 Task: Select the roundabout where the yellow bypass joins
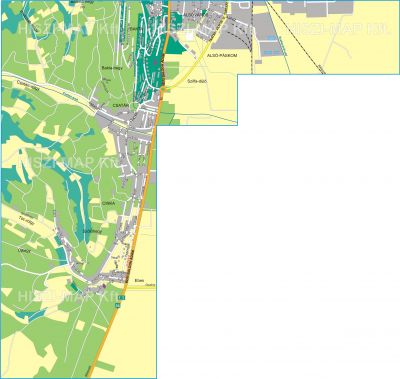pyautogui.click(x=162, y=89)
